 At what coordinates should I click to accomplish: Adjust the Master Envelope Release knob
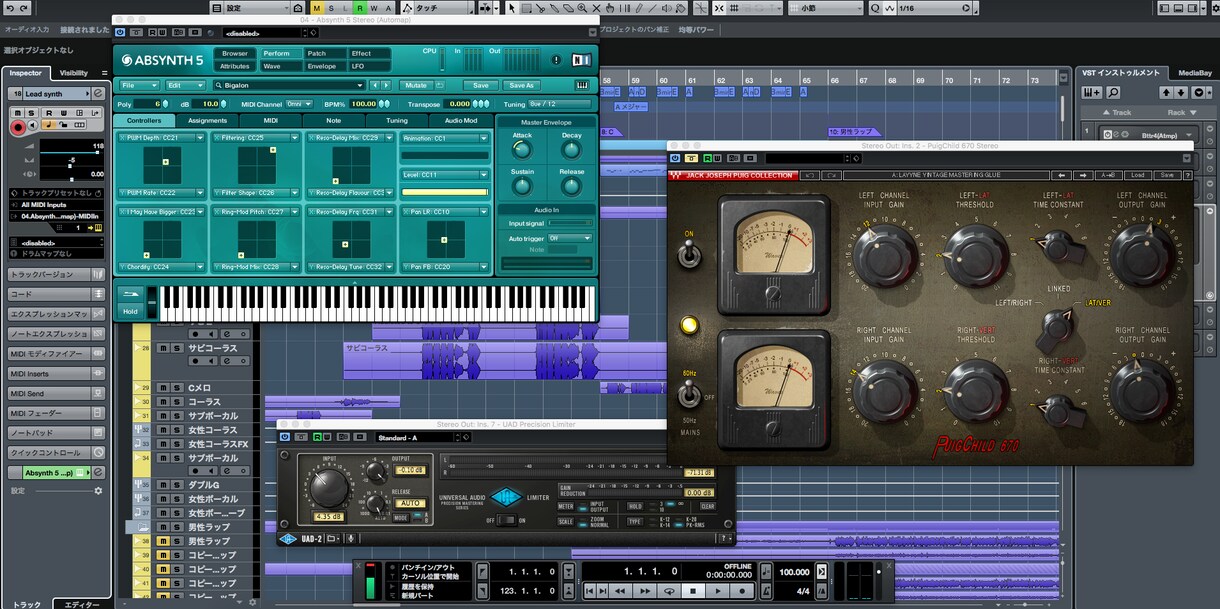[571, 187]
